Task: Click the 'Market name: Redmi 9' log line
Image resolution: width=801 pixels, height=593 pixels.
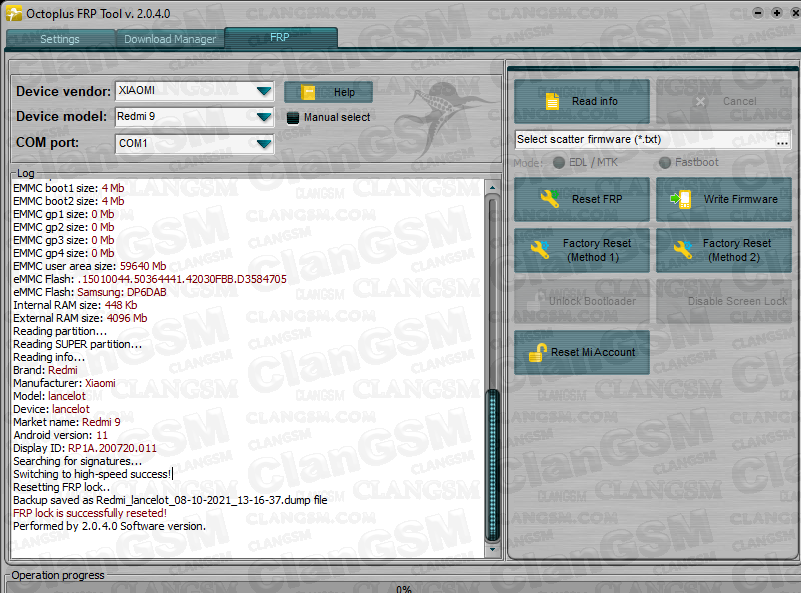Action: pyautogui.click(x=67, y=422)
